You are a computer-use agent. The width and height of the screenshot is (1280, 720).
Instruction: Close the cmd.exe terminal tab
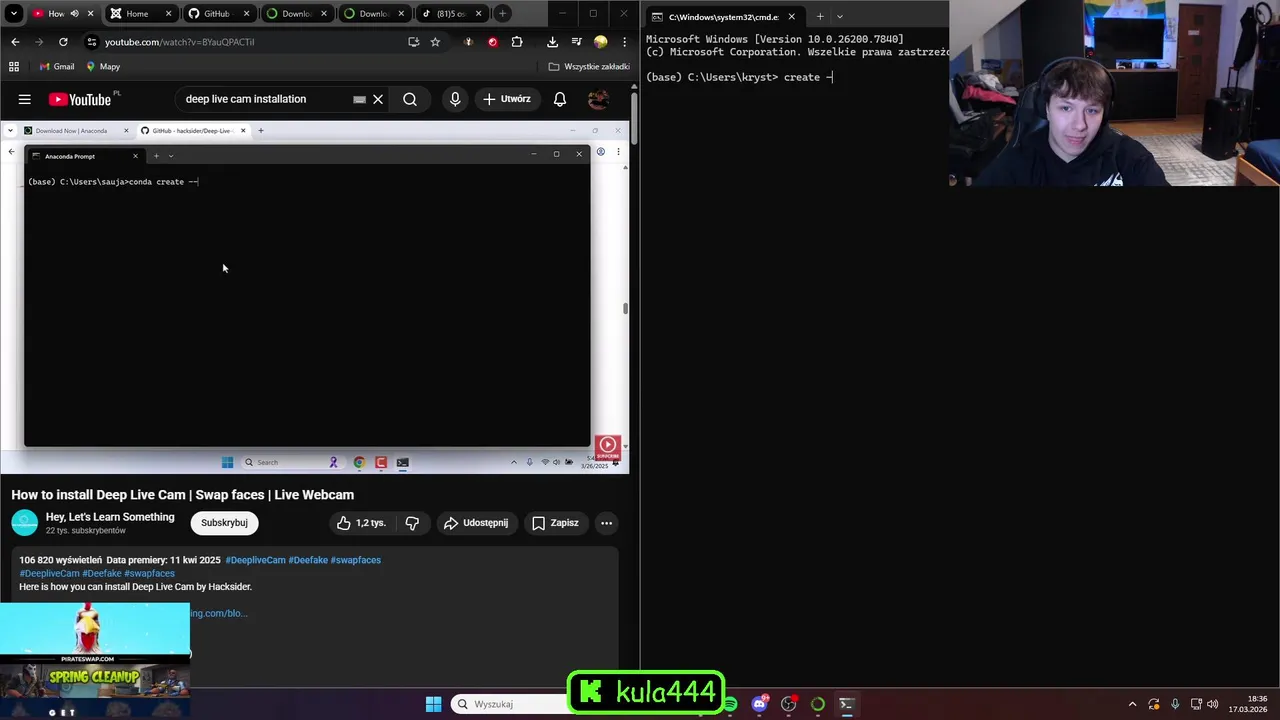792,17
